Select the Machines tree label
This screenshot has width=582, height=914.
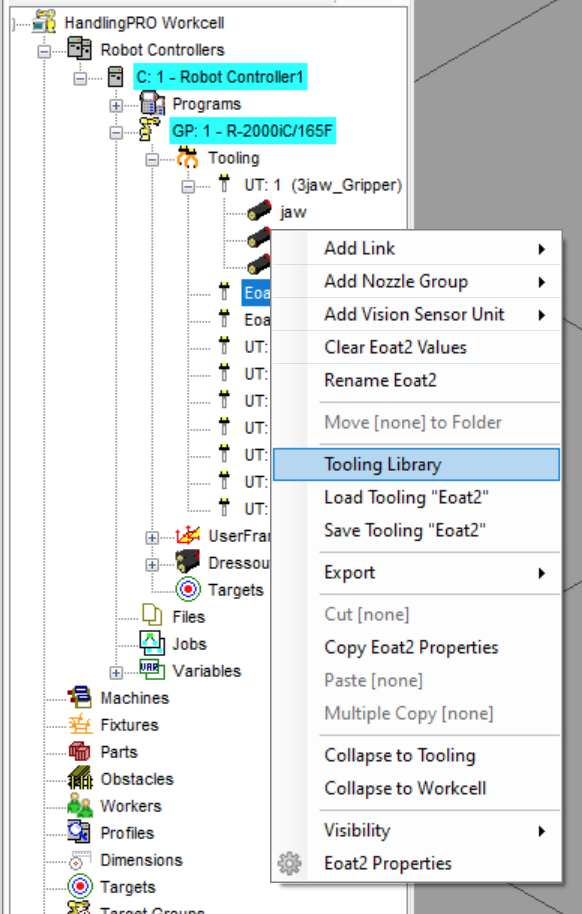tap(135, 698)
